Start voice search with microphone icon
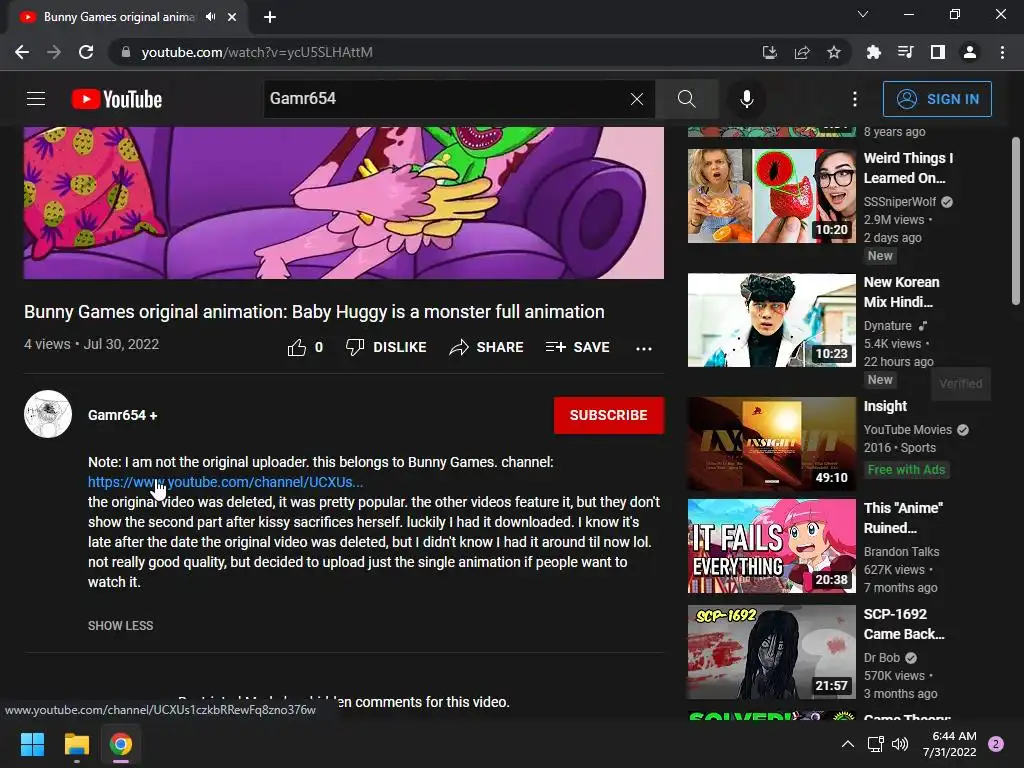Viewport: 1024px width, 768px height. [746, 99]
